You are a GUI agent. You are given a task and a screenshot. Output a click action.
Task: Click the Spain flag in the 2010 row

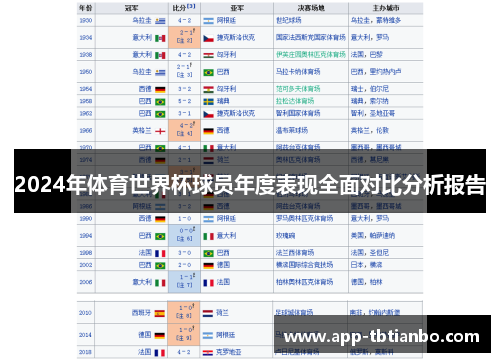click(160, 313)
